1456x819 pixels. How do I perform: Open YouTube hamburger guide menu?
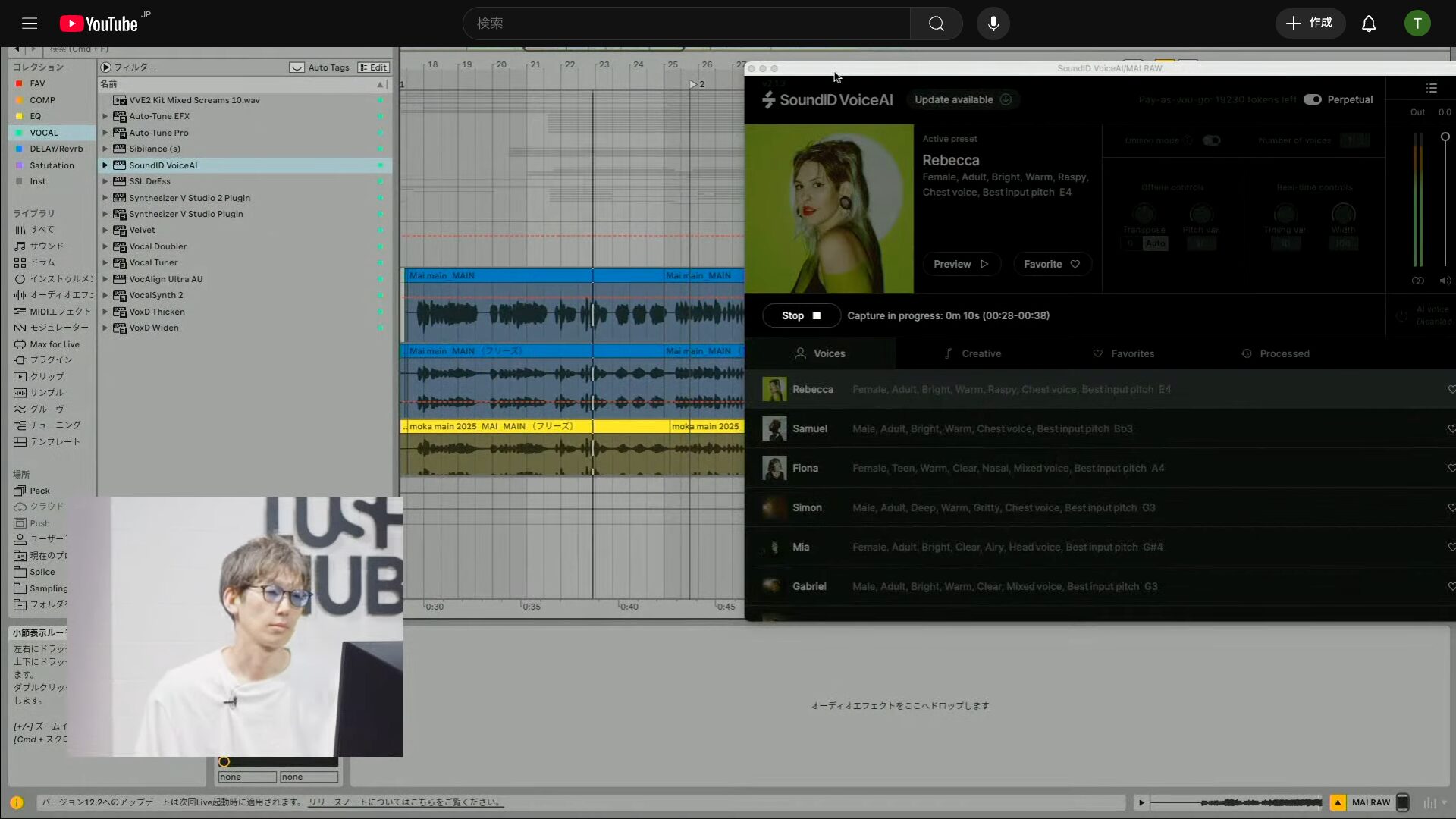tap(30, 24)
